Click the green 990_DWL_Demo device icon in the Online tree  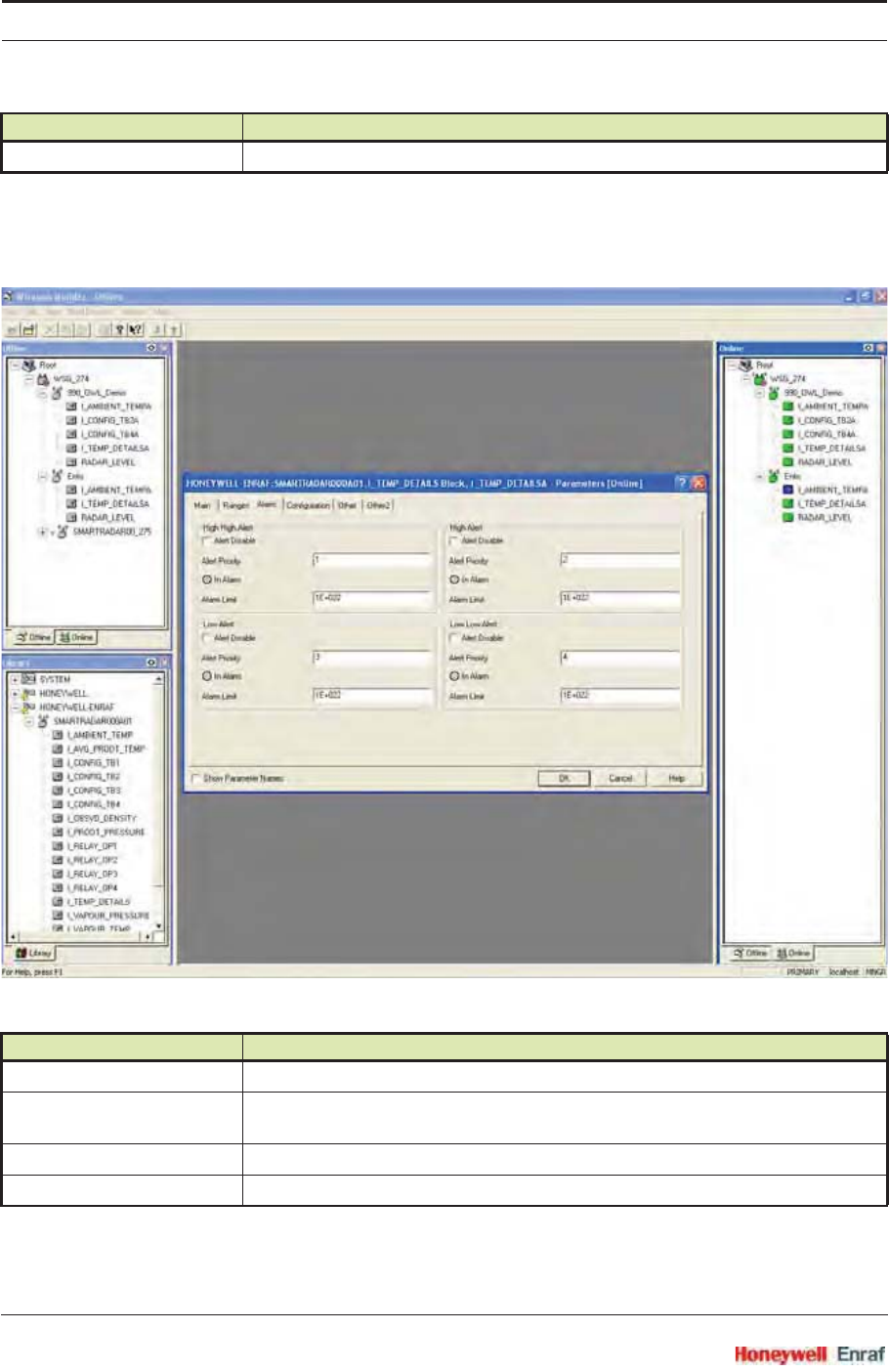click(x=774, y=392)
